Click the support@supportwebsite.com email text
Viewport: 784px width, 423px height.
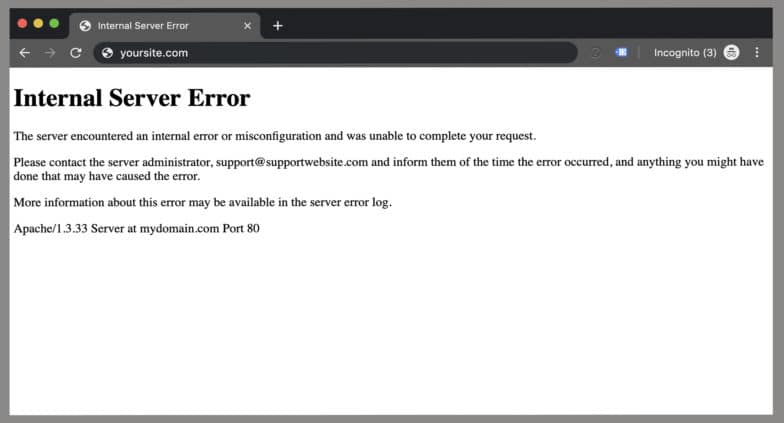[292, 162]
